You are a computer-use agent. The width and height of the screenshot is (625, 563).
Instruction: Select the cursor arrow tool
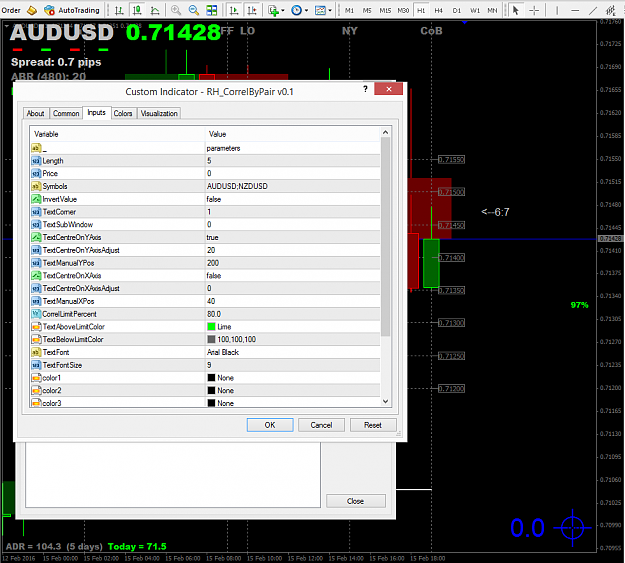(516, 10)
